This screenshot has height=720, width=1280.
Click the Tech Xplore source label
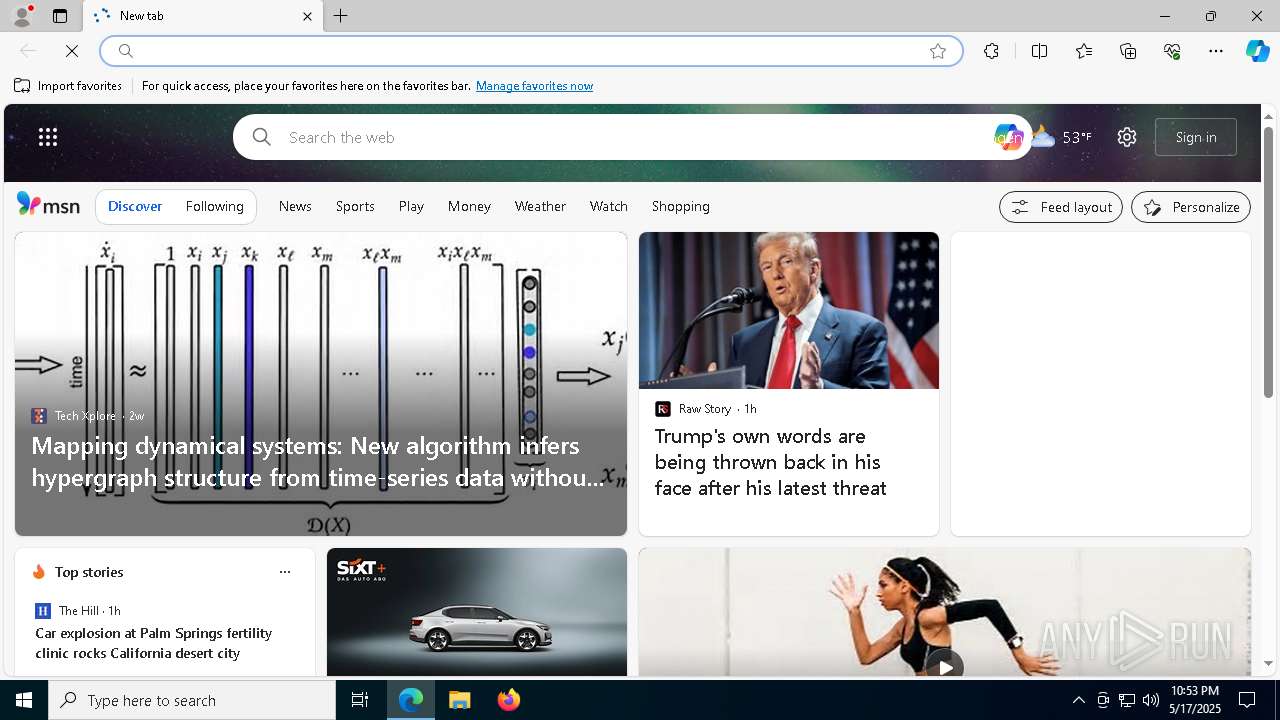(x=85, y=416)
